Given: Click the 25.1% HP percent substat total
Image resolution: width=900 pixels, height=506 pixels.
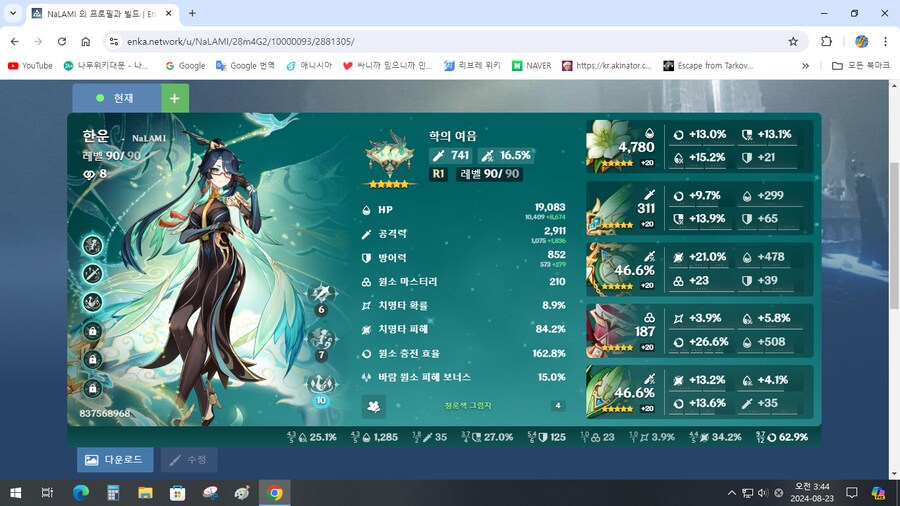Looking at the screenshot, I should (312, 437).
